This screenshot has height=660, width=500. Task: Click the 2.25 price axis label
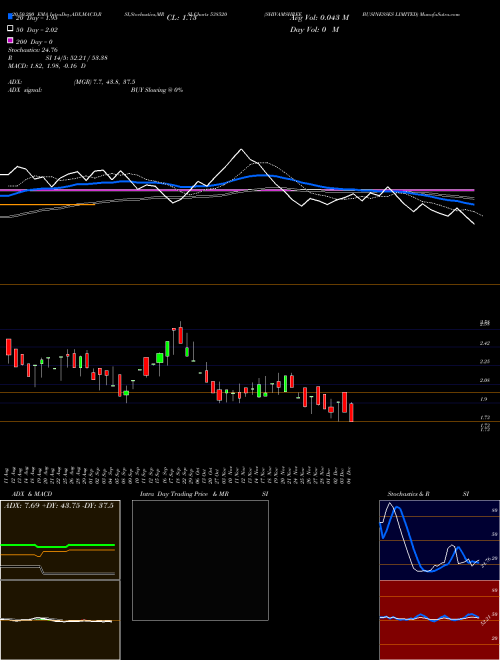pyautogui.click(x=484, y=362)
